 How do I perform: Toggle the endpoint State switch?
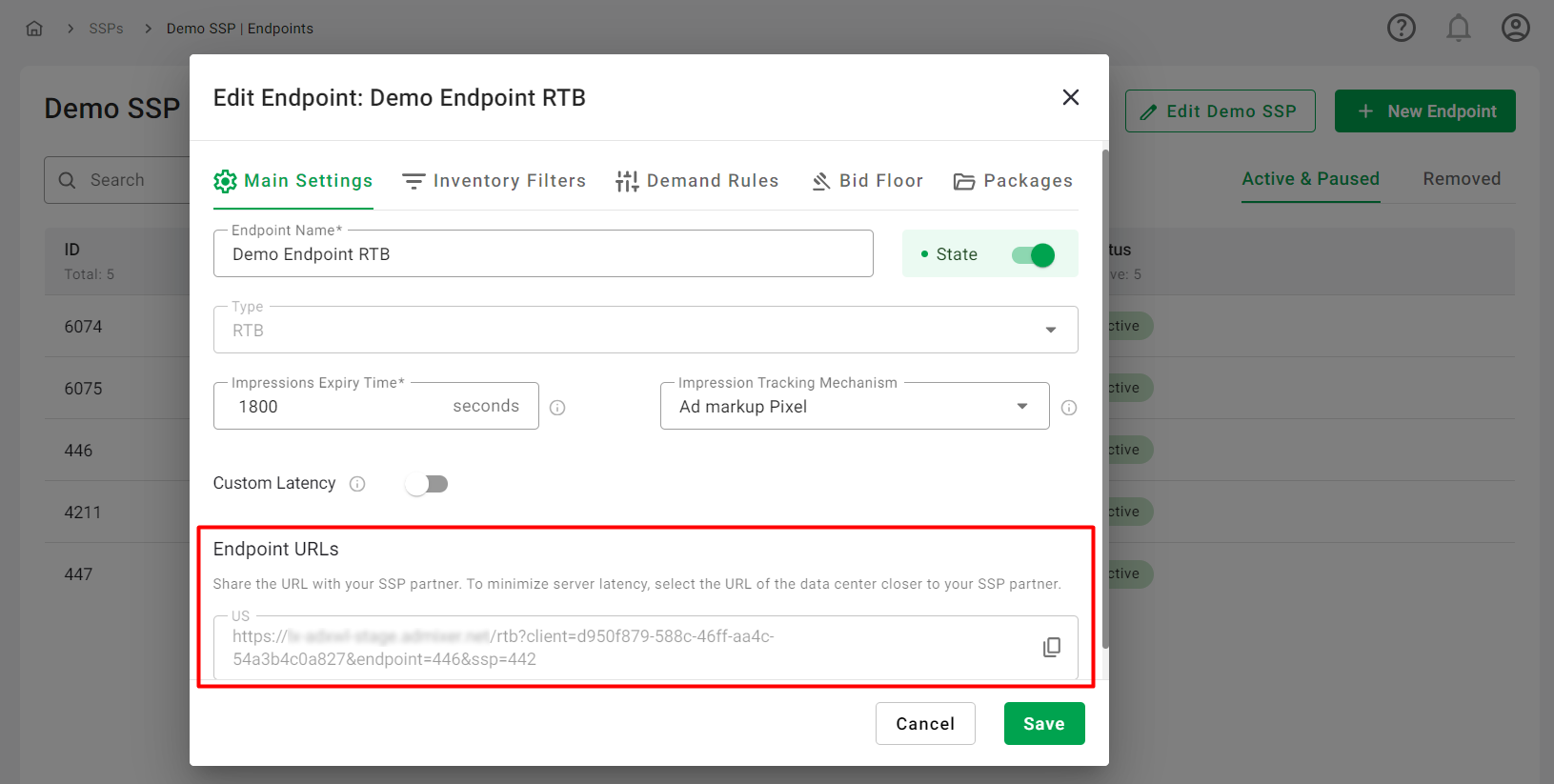tap(1033, 255)
